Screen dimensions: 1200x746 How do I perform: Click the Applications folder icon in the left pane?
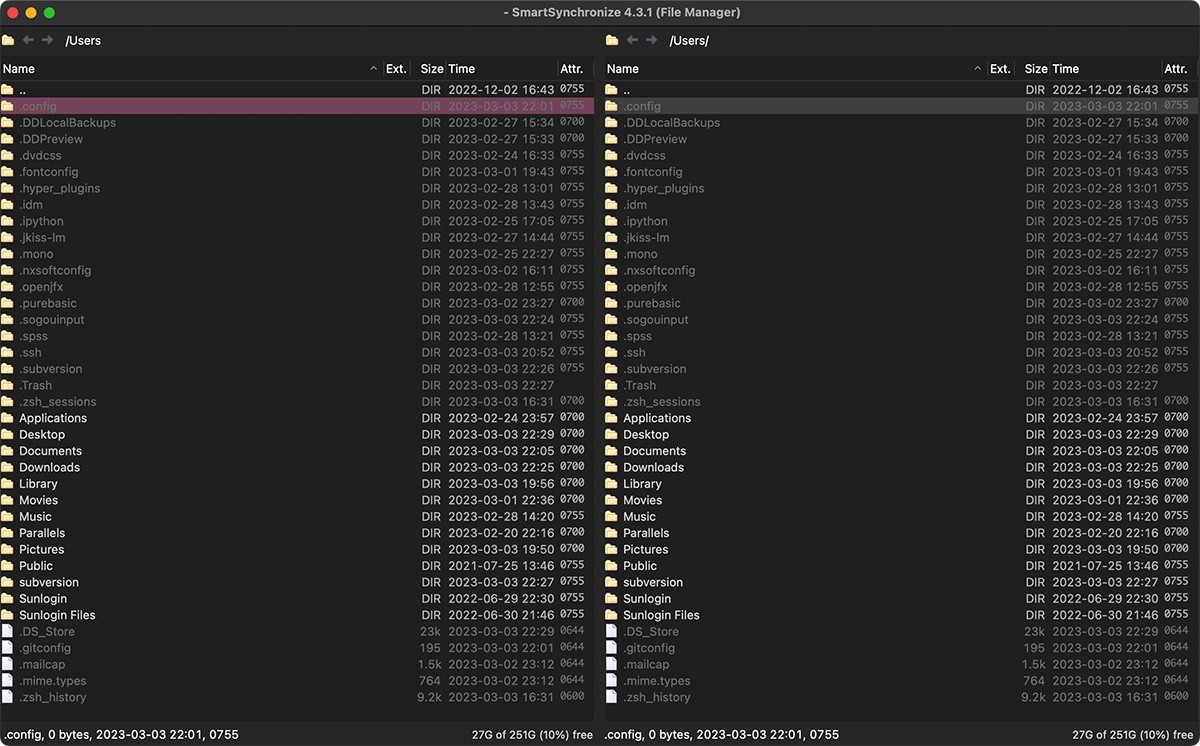coord(8,418)
